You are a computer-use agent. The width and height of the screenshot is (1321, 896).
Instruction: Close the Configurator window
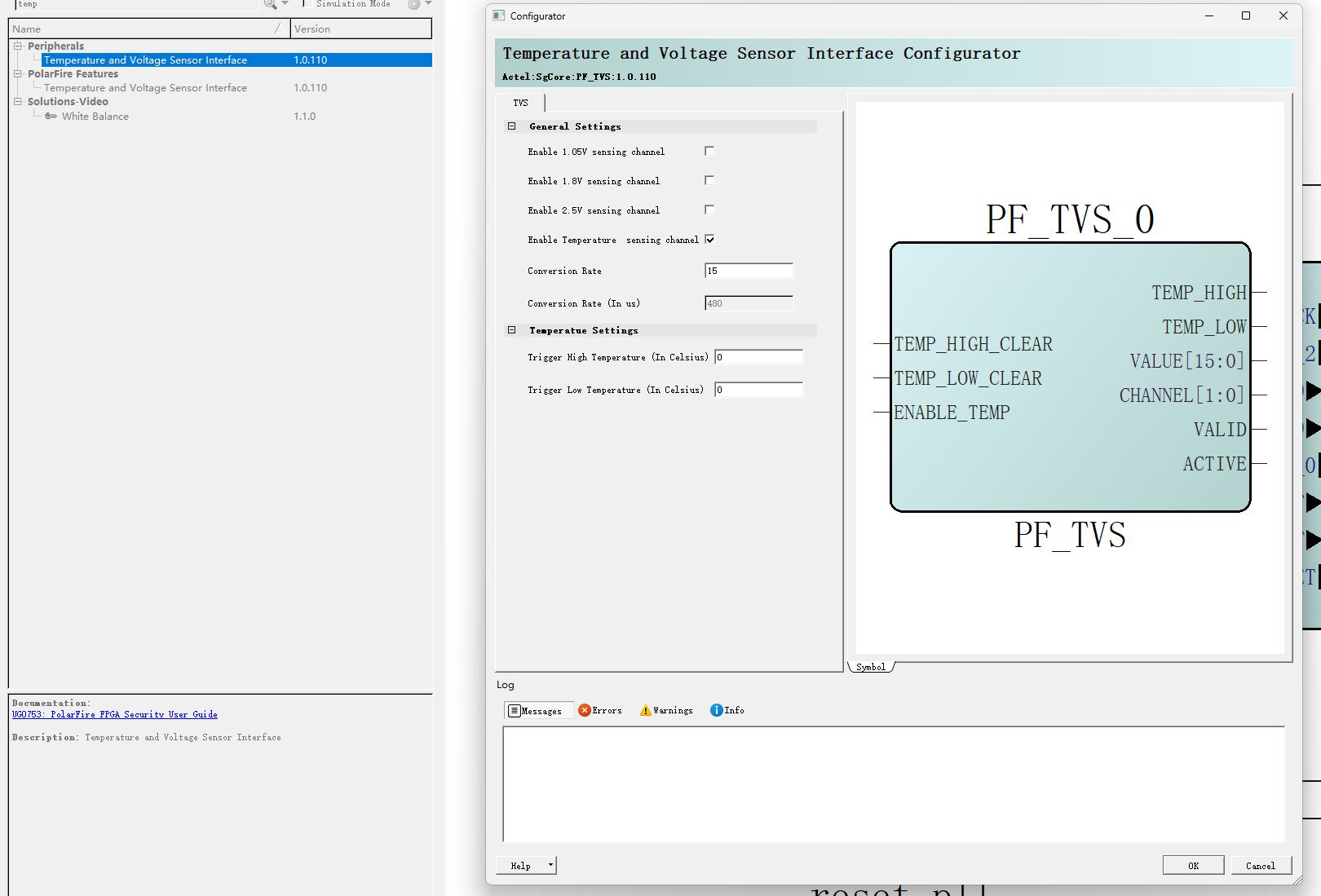pyautogui.click(x=1283, y=15)
